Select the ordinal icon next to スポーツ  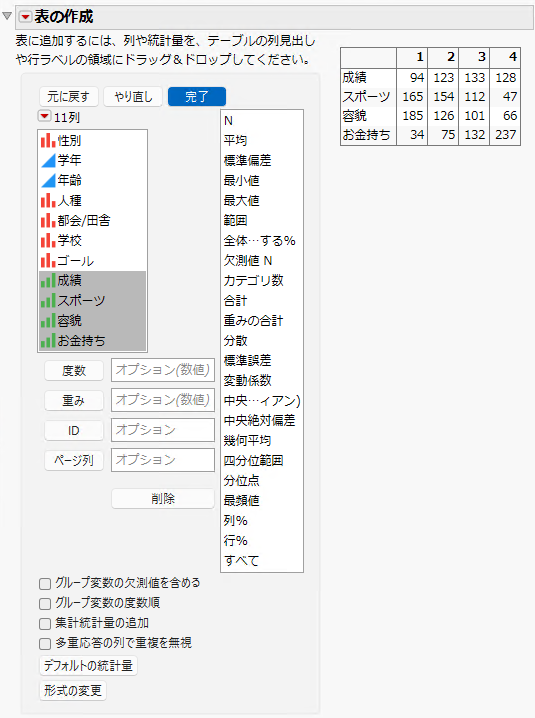point(48,300)
